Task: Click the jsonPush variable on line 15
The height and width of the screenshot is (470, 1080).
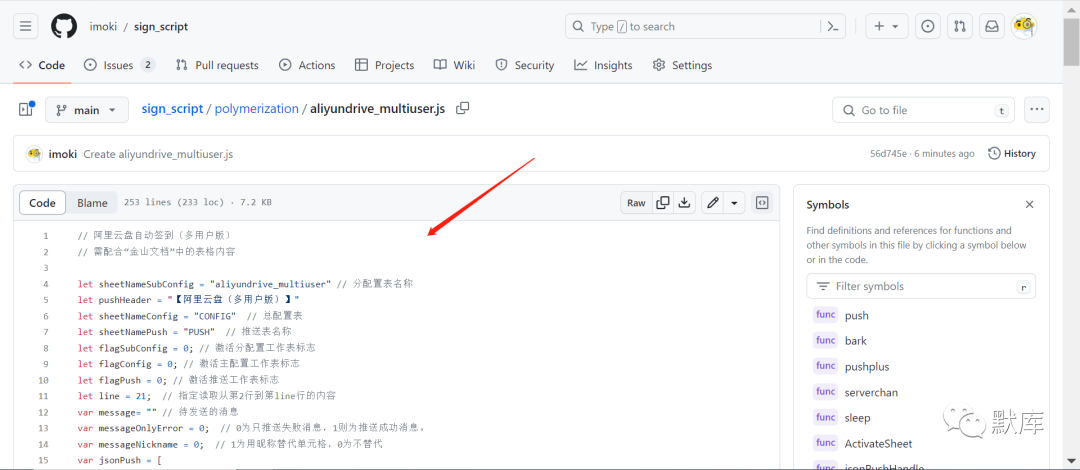Action: click(x=120, y=460)
